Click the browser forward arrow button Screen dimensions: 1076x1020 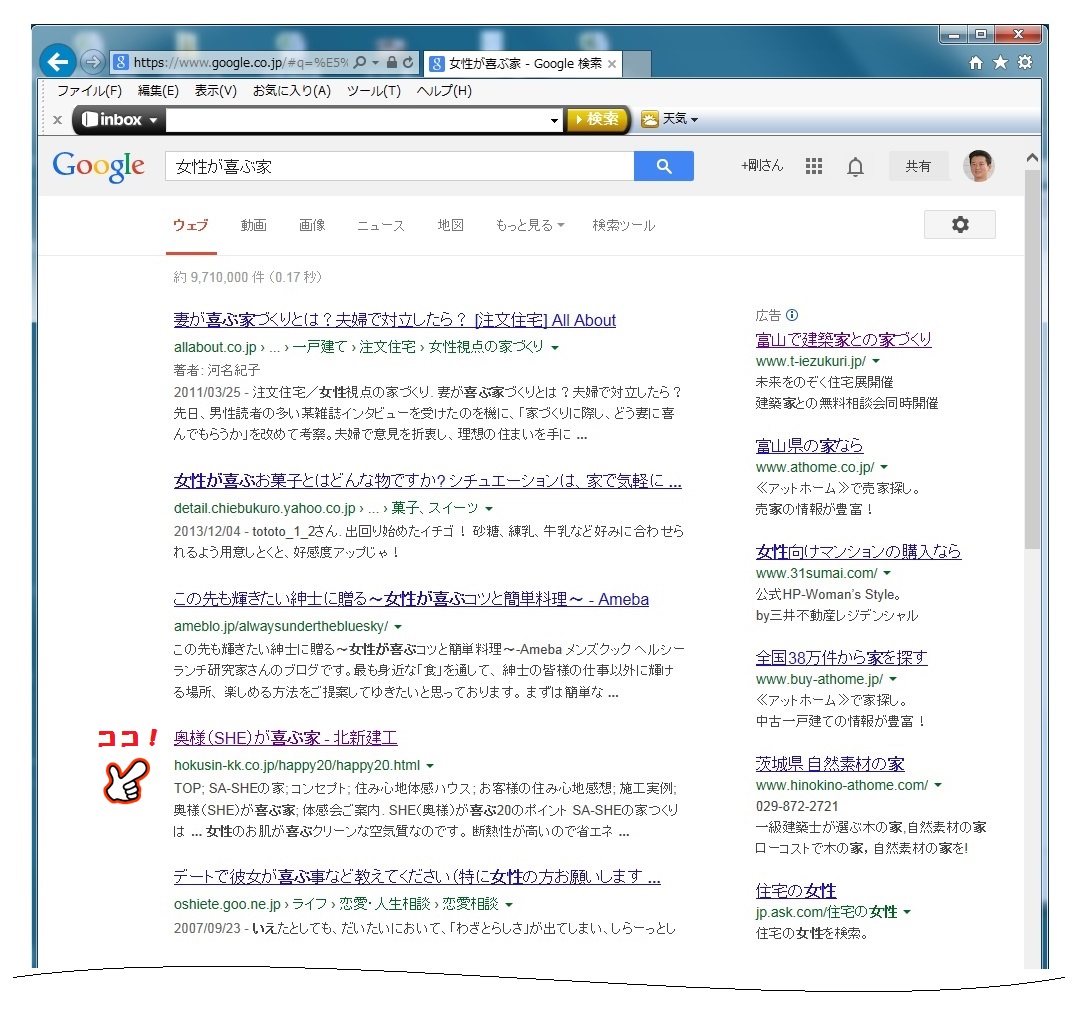pos(92,62)
